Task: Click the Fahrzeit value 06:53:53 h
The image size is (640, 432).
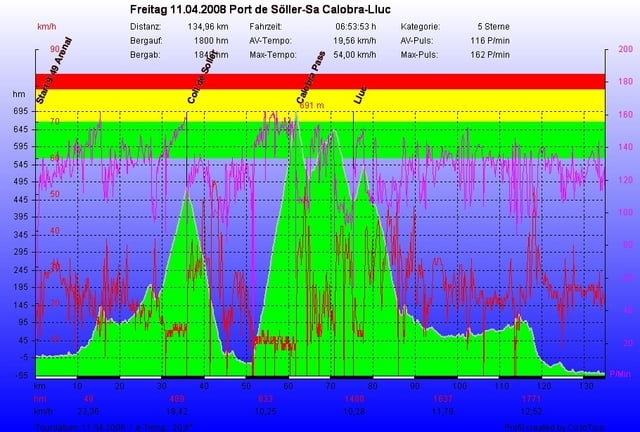Action: (x=356, y=27)
